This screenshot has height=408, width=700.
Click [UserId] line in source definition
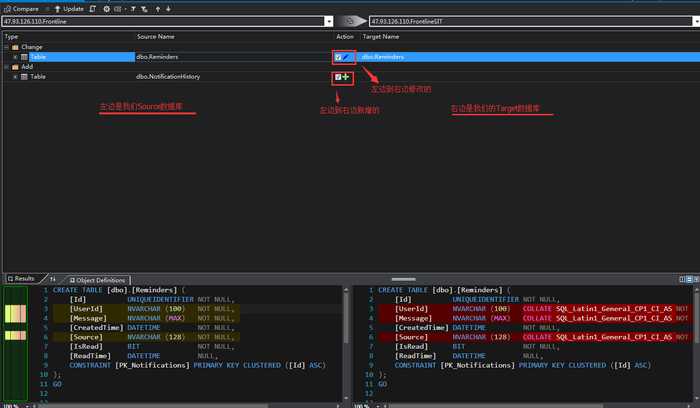point(146,309)
